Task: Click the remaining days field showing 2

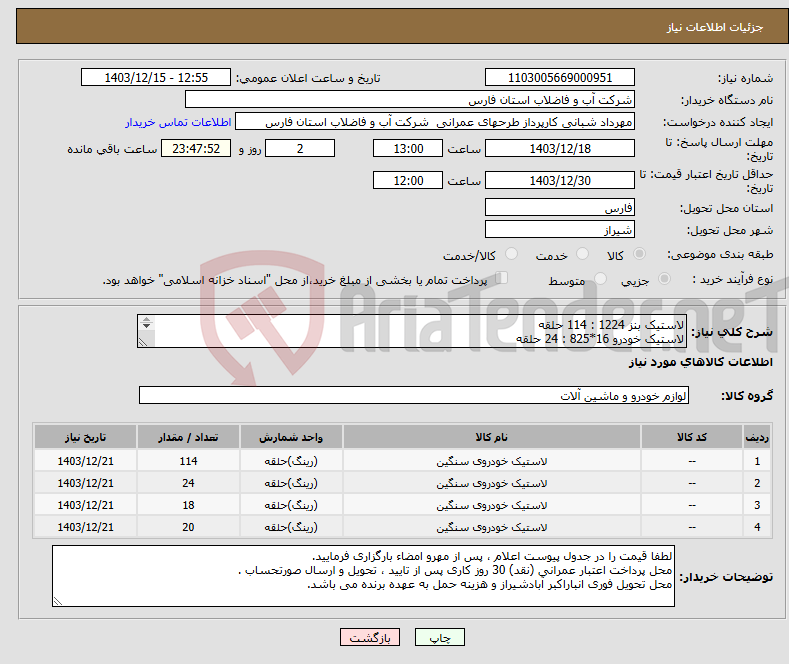Action: (x=300, y=148)
